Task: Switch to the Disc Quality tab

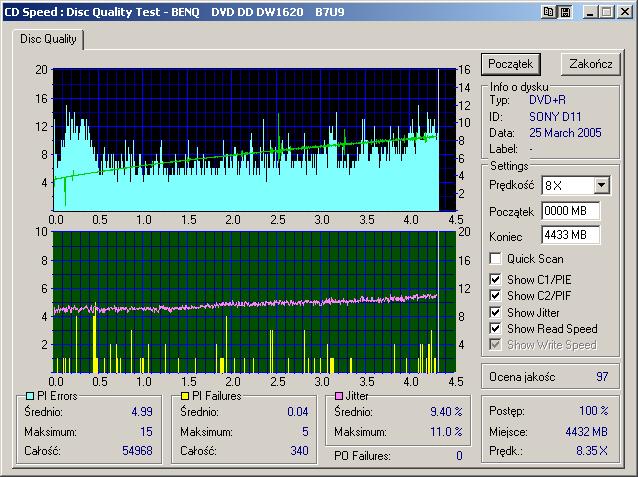Action: click(48, 39)
